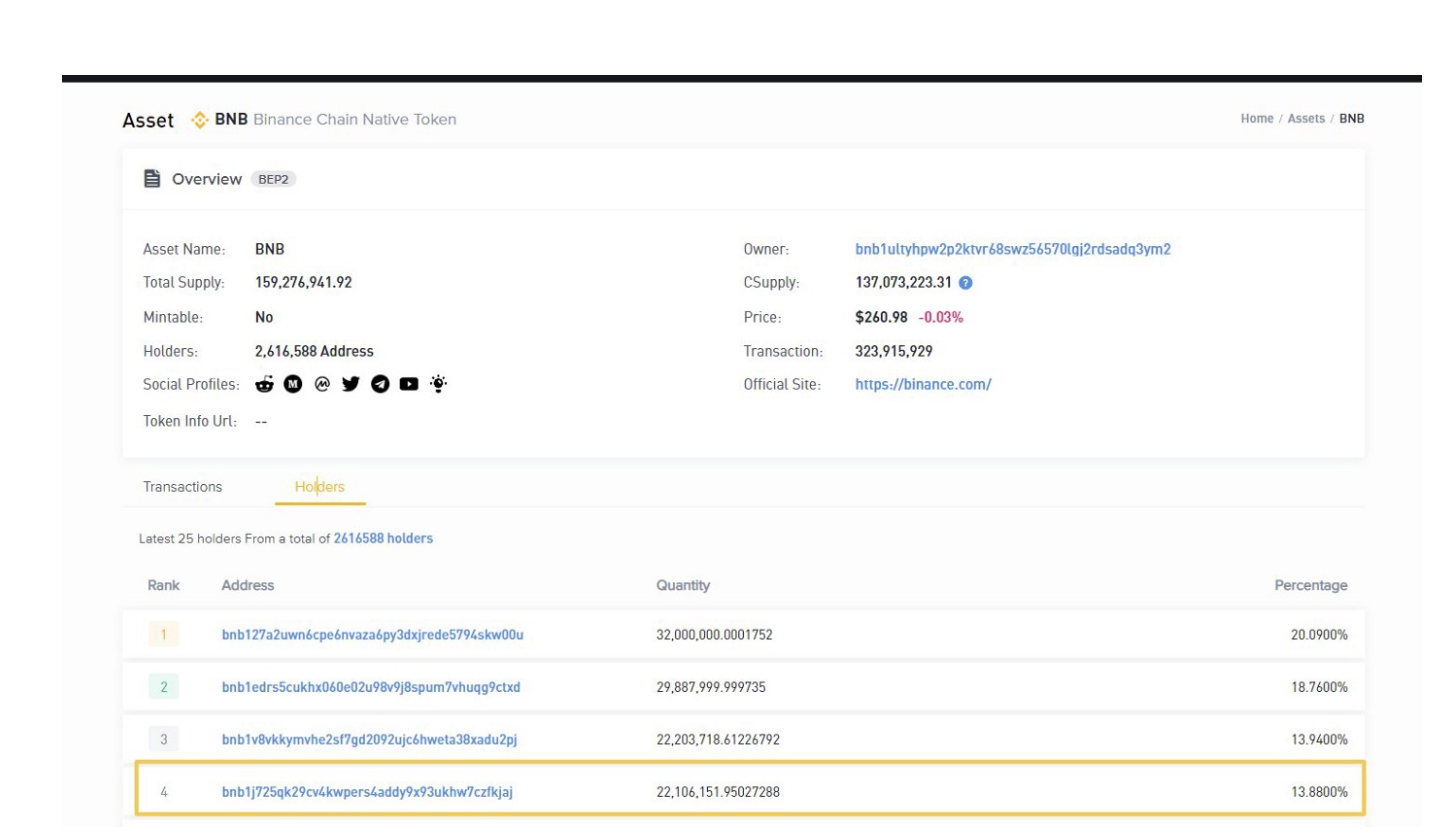The height and width of the screenshot is (840, 1444).
Task: Click the 13.9400% percentage value
Action: click(x=1319, y=740)
